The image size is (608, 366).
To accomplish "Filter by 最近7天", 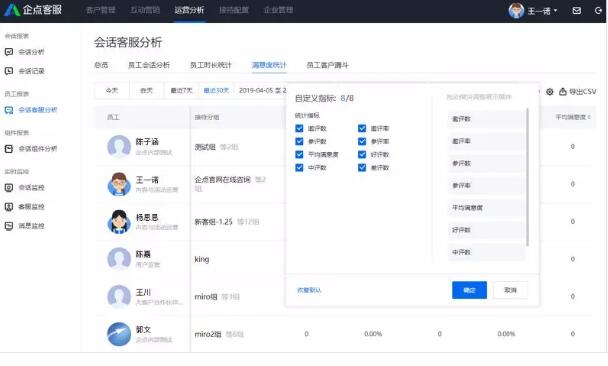I will tap(181, 90).
